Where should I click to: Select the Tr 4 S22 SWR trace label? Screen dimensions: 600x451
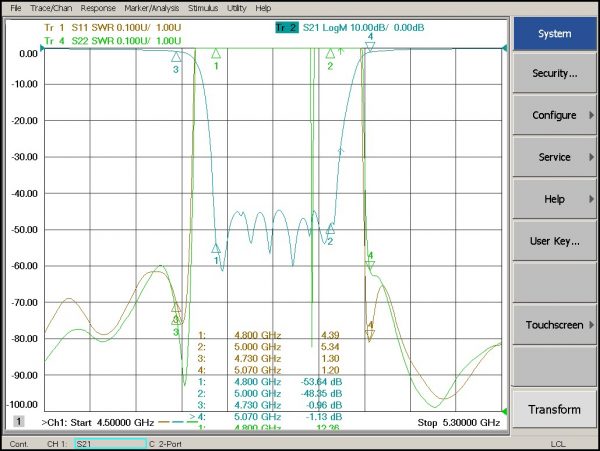[112, 41]
